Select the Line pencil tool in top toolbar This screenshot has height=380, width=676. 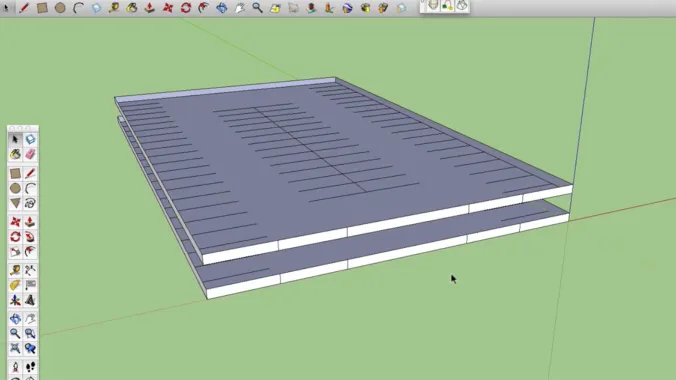click(x=24, y=7)
